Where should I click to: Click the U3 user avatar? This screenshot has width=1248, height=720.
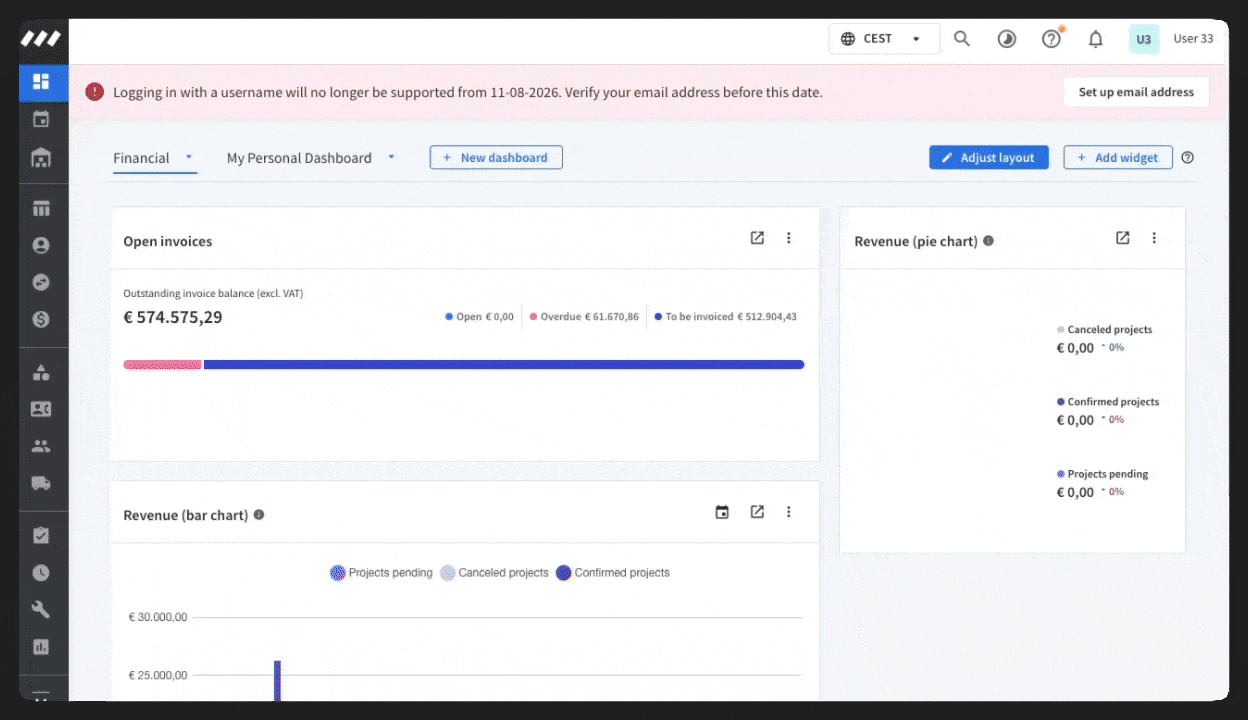(x=1144, y=39)
